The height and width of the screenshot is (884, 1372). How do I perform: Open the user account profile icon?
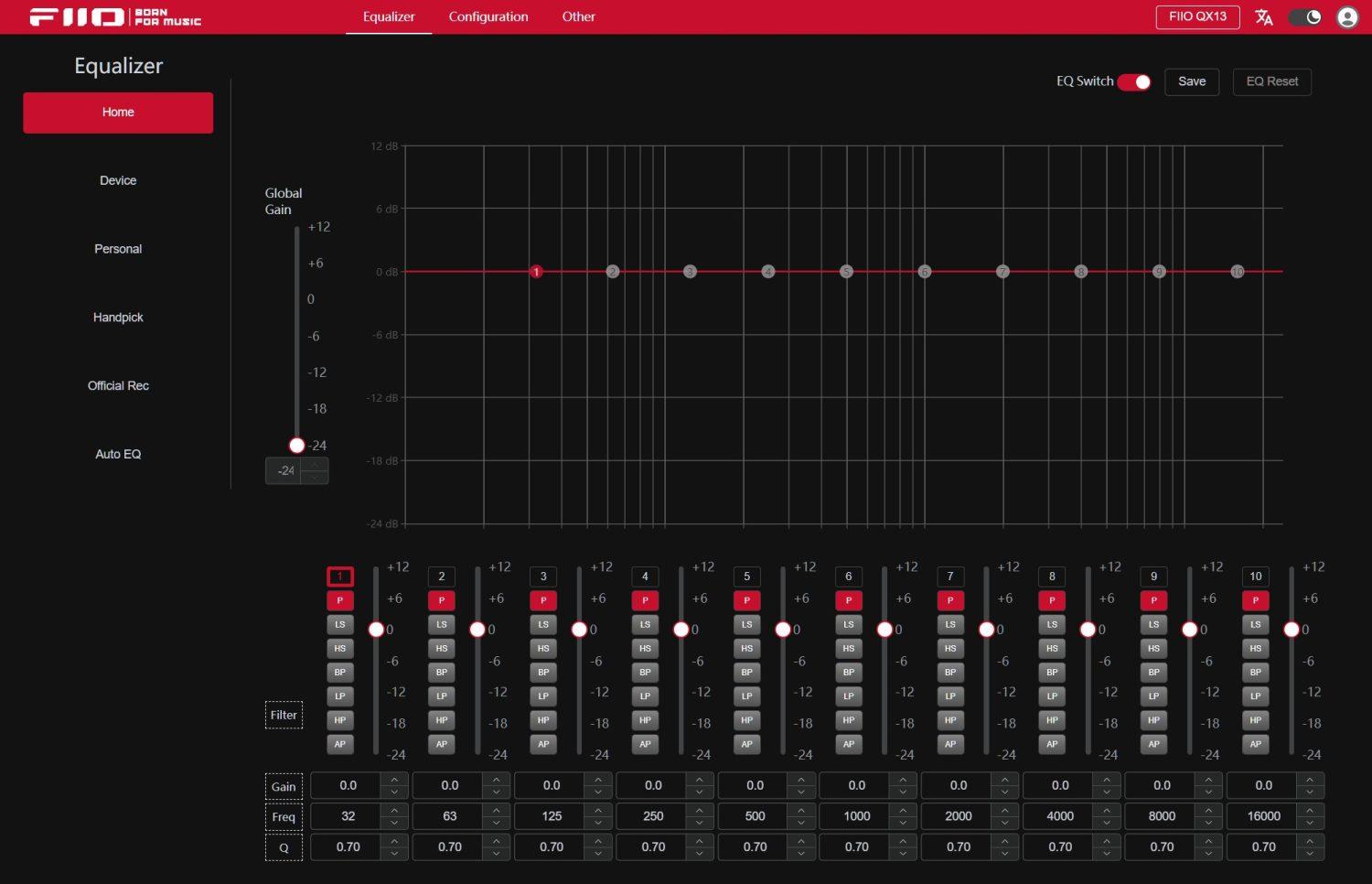(x=1346, y=17)
